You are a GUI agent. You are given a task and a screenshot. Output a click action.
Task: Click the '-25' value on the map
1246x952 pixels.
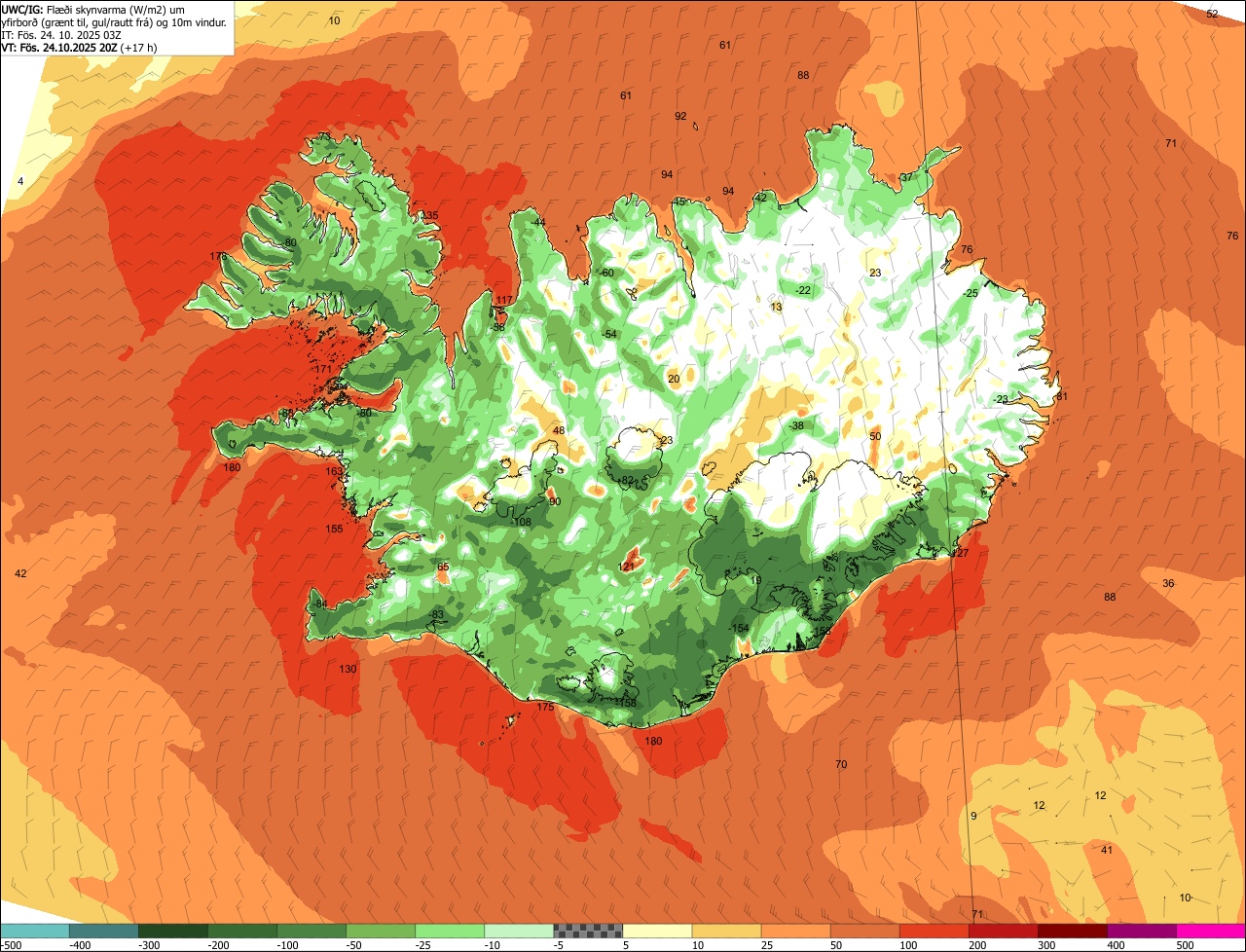pos(970,293)
